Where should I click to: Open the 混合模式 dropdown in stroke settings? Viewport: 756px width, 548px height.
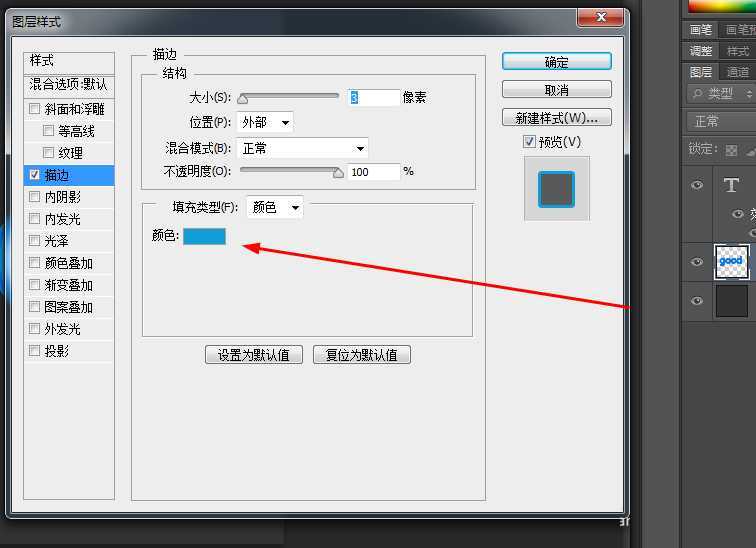302,148
